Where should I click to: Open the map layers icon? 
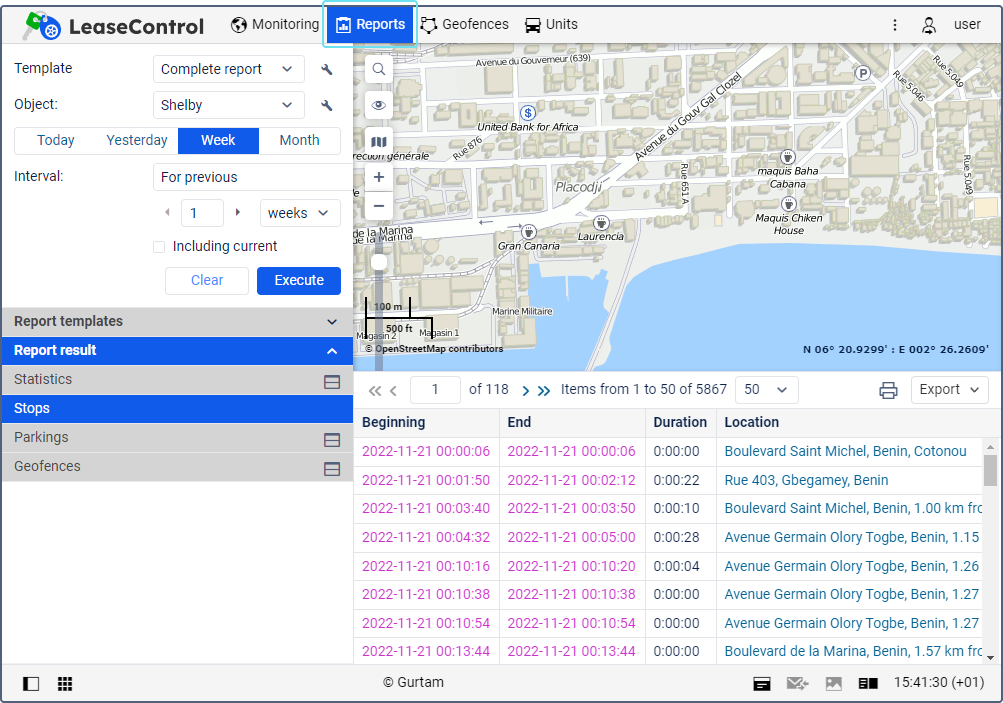[x=378, y=142]
